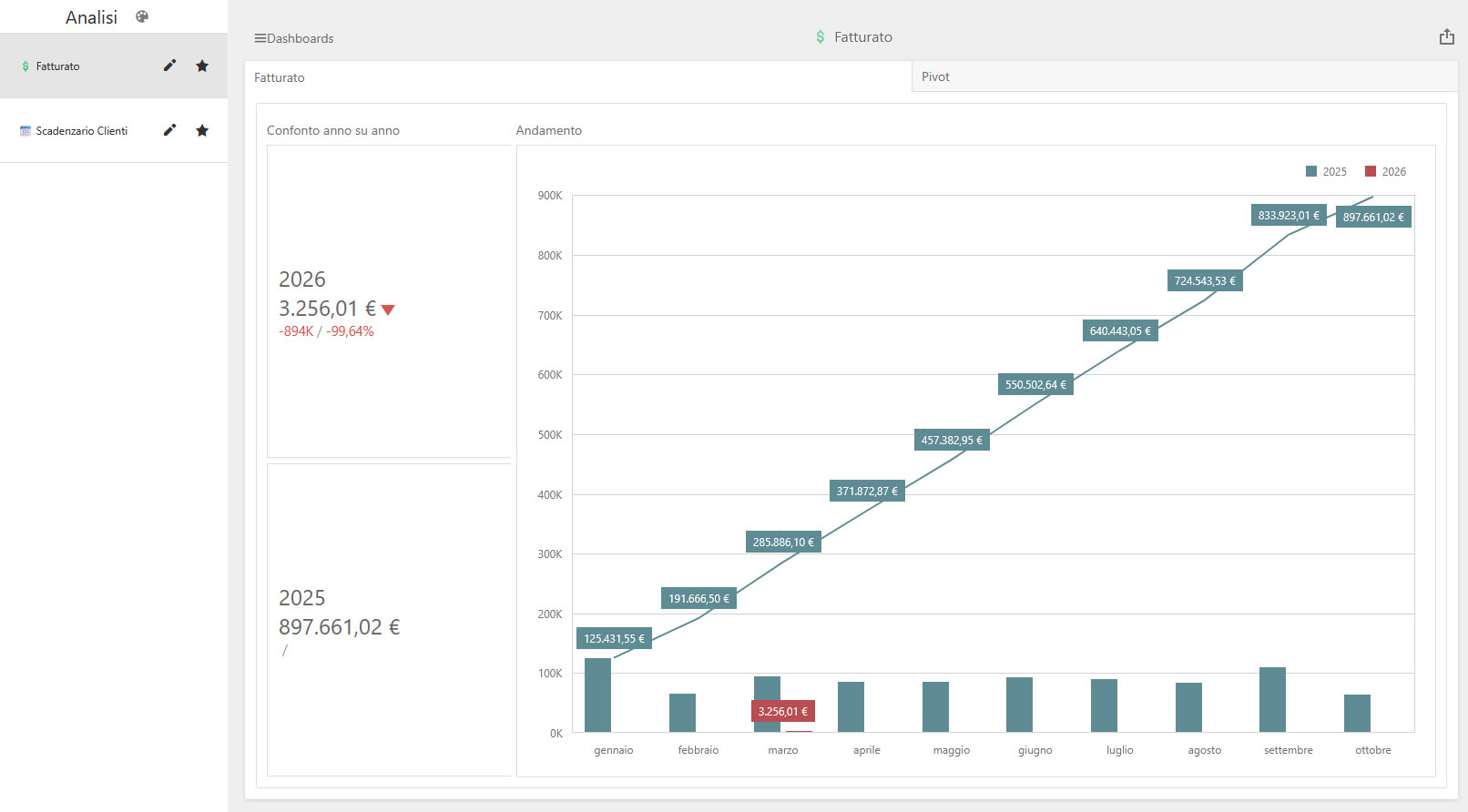Click the red 3.256,01 € marzo label

(783, 711)
